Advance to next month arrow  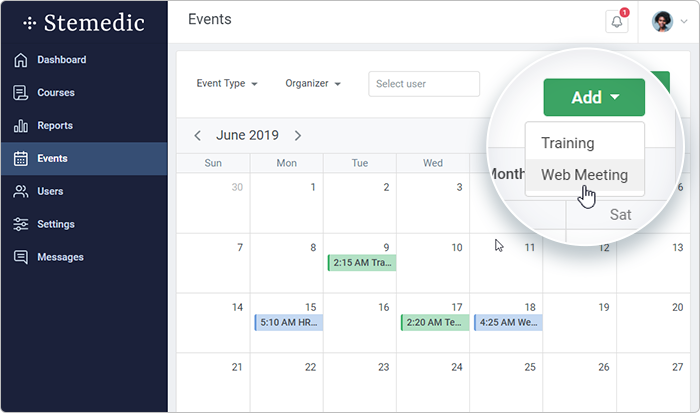pos(298,136)
